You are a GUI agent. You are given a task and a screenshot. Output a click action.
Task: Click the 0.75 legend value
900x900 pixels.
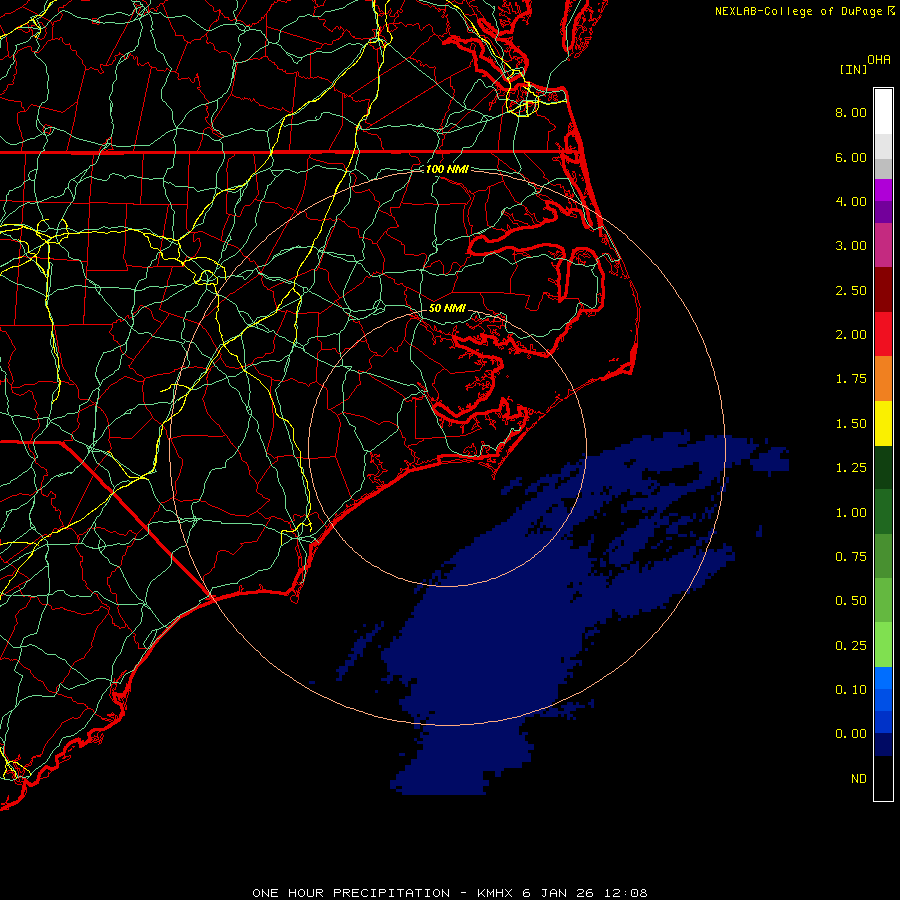tap(851, 557)
